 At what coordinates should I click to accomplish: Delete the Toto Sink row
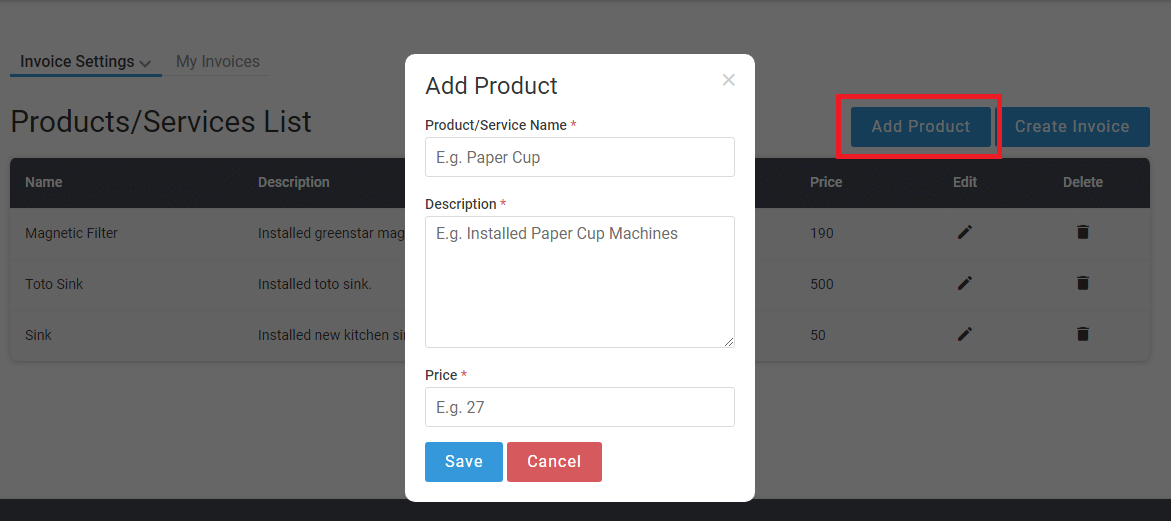tap(1083, 284)
